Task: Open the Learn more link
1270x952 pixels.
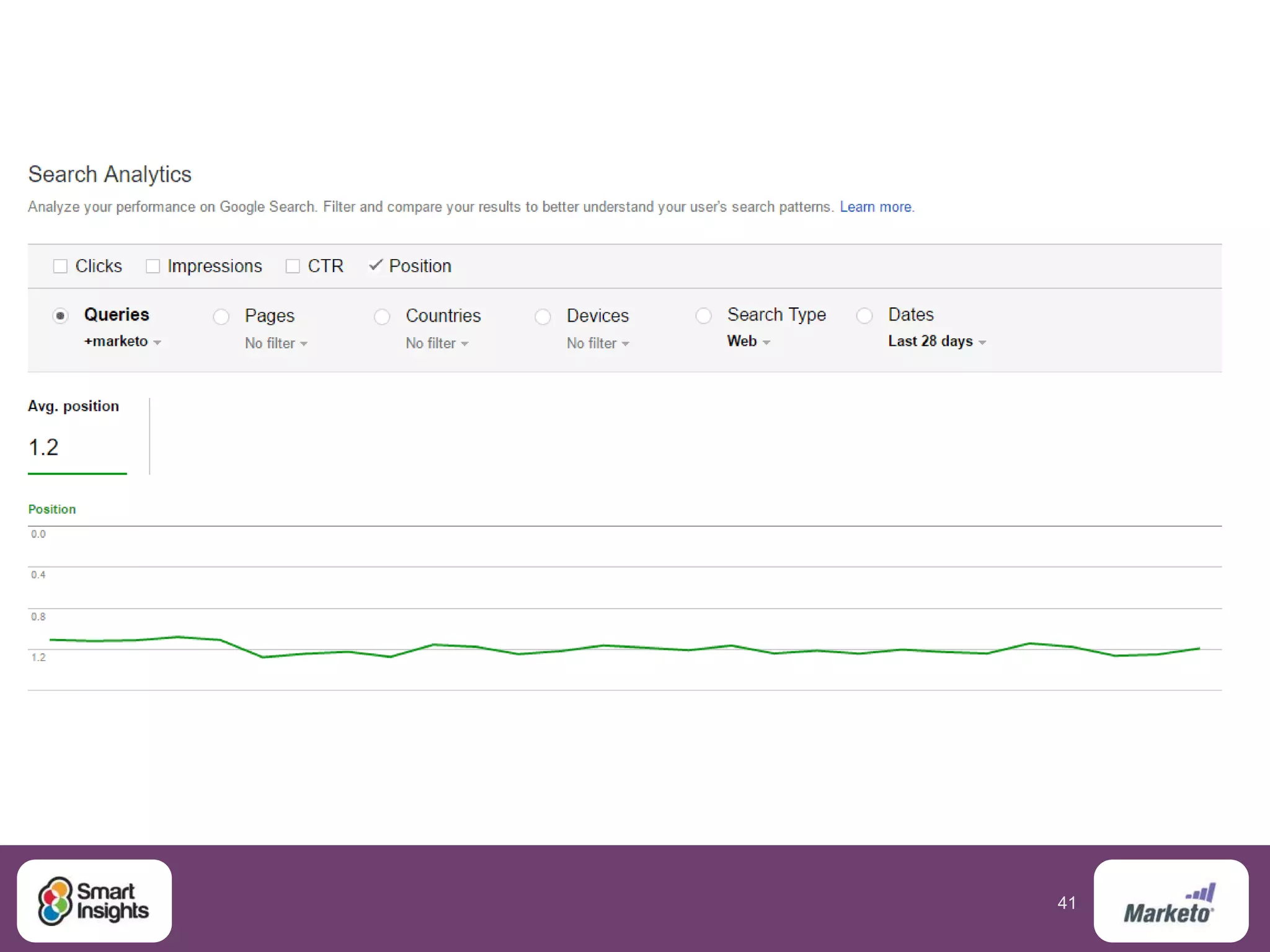Action: pyautogui.click(x=876, y=207)
